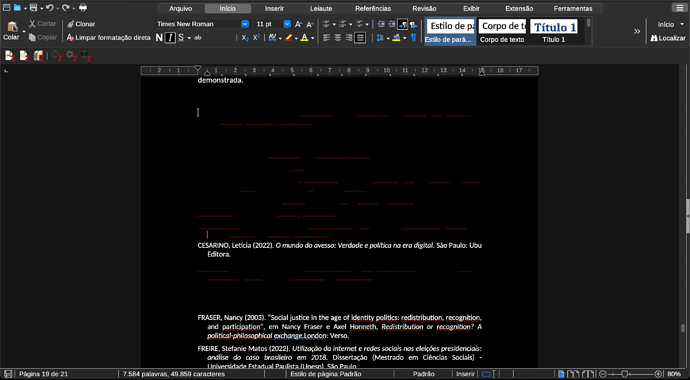Click decrease indent icon
The image size is (690, 380).
[x=392, y=24]
